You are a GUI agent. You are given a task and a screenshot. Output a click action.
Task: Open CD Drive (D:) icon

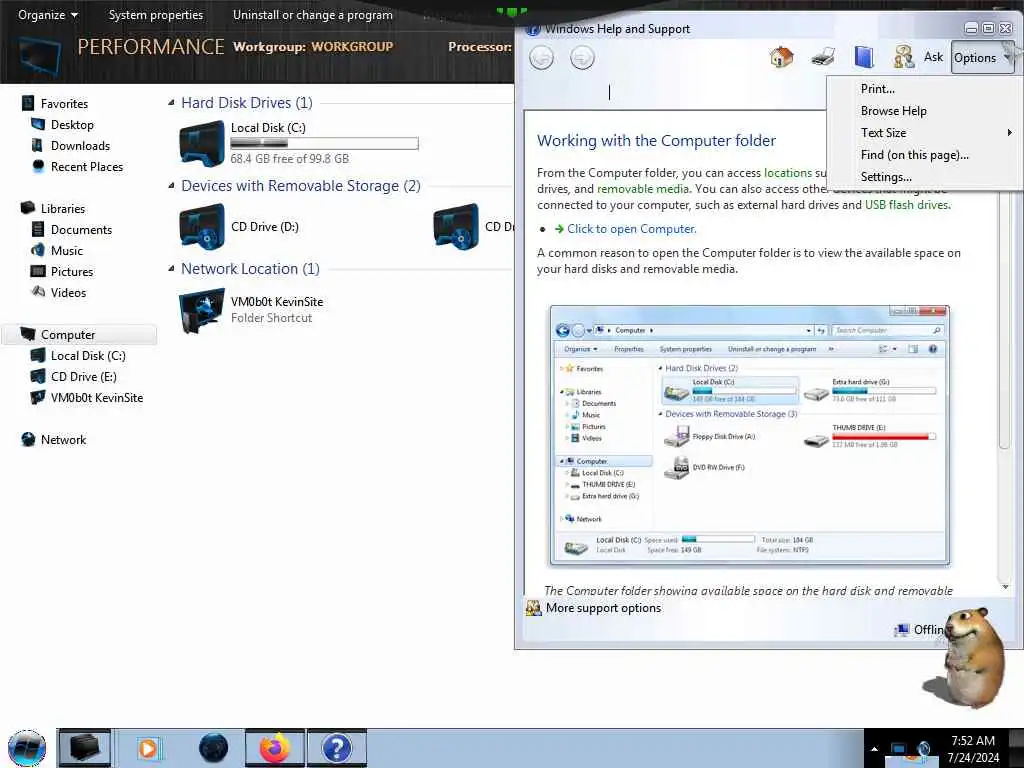pyautogui.click(x=202, y=227)
